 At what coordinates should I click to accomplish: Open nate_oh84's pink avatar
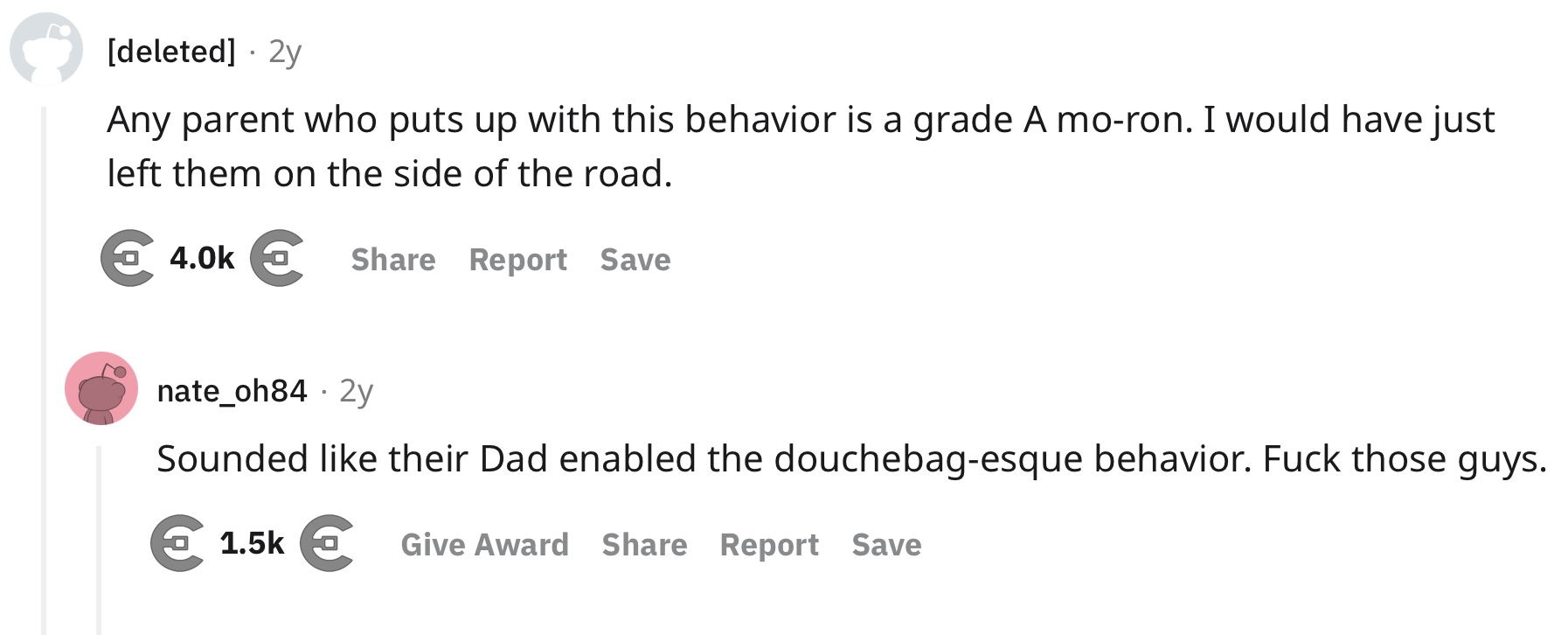point(101,388)
